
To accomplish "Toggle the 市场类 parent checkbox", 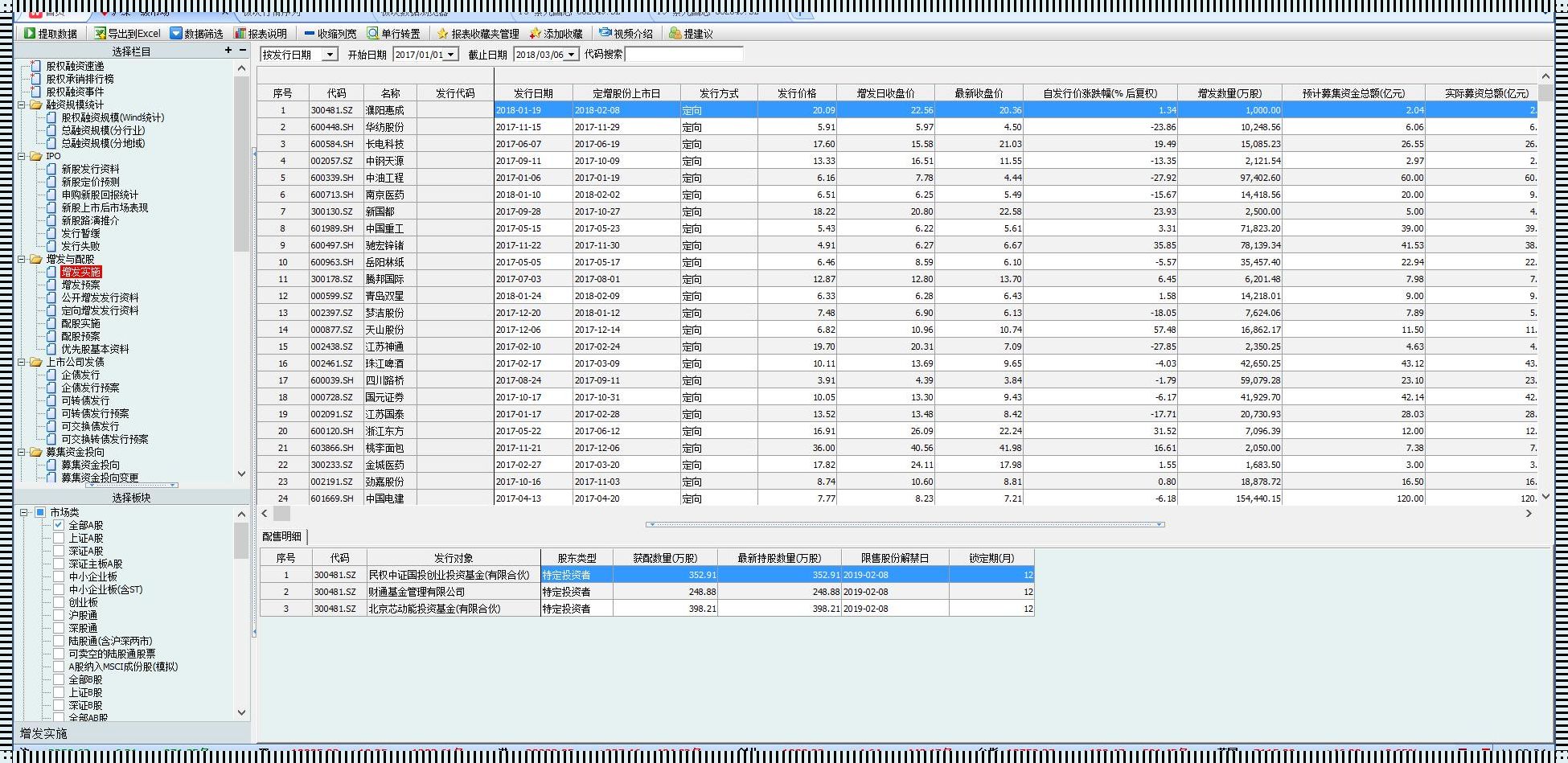I will [40, 512].
